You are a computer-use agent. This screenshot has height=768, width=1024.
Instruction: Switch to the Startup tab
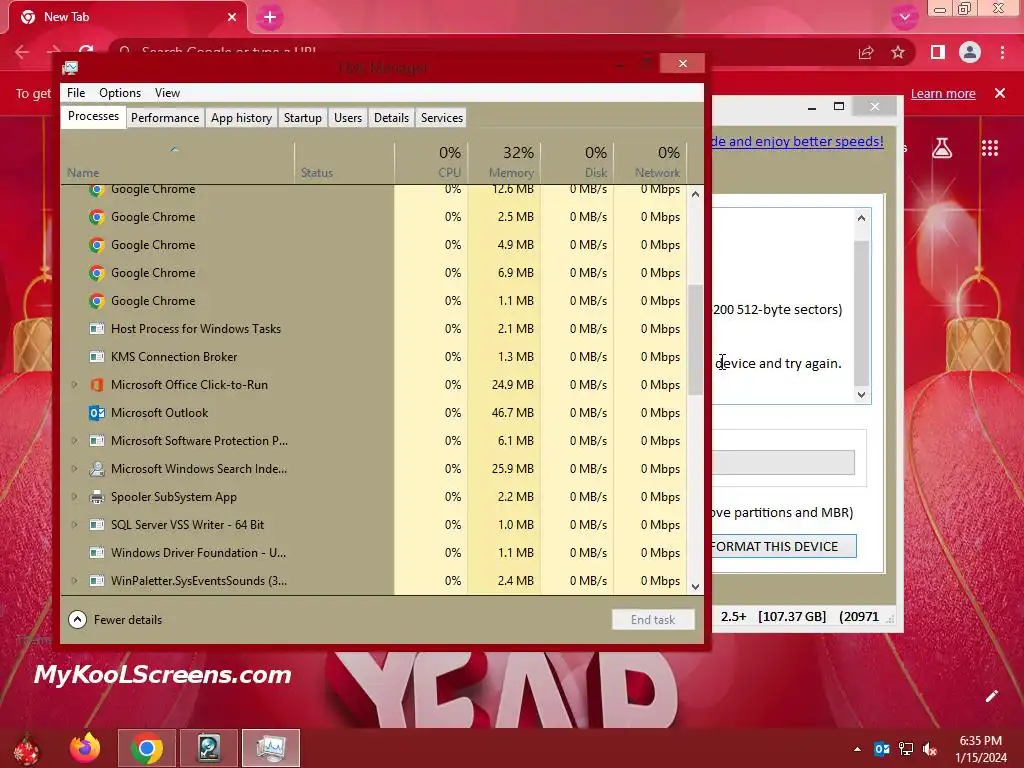click(302, 118)
